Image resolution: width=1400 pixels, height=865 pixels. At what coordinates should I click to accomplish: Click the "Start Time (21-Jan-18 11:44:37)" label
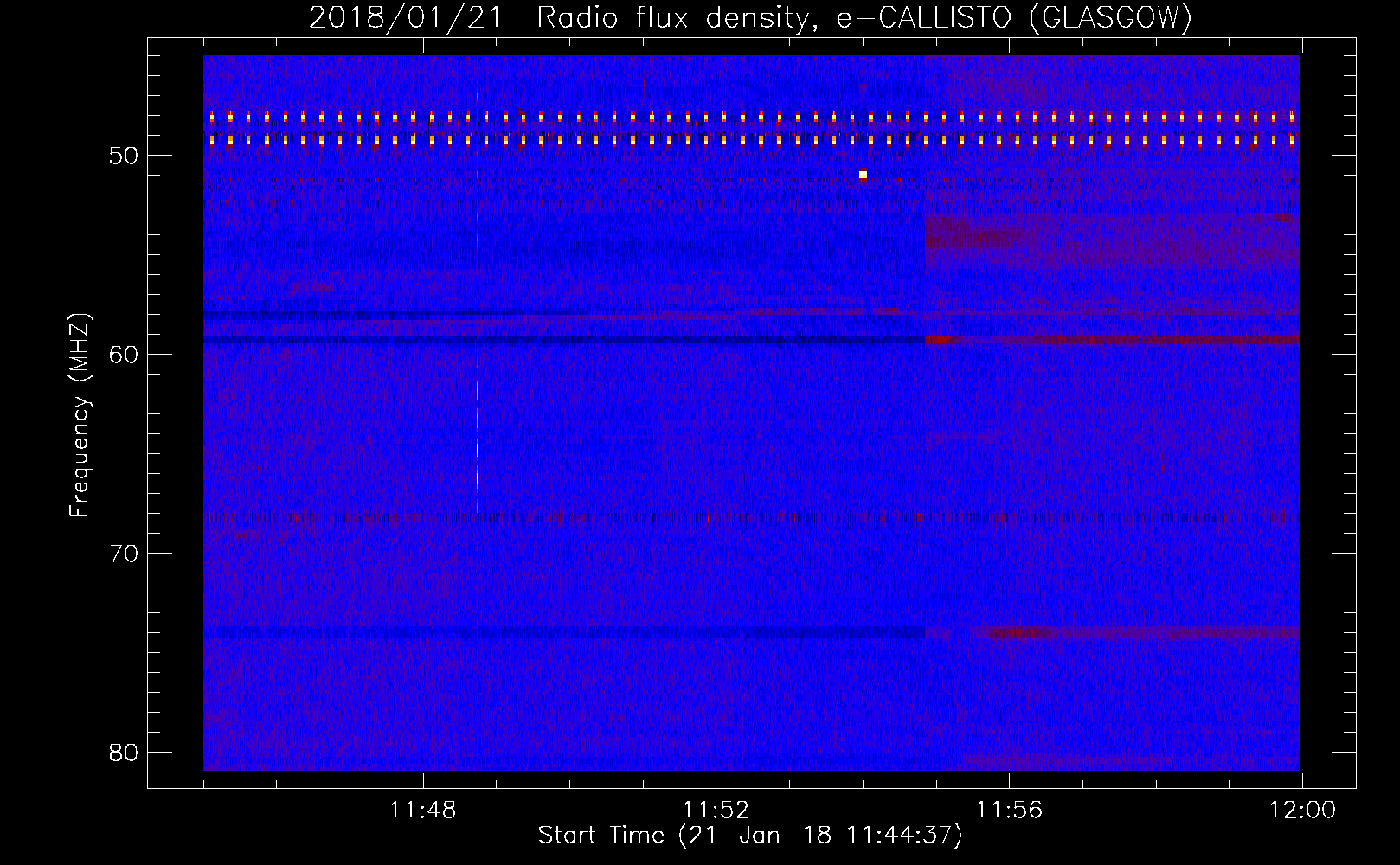click(x=750, y=836)
